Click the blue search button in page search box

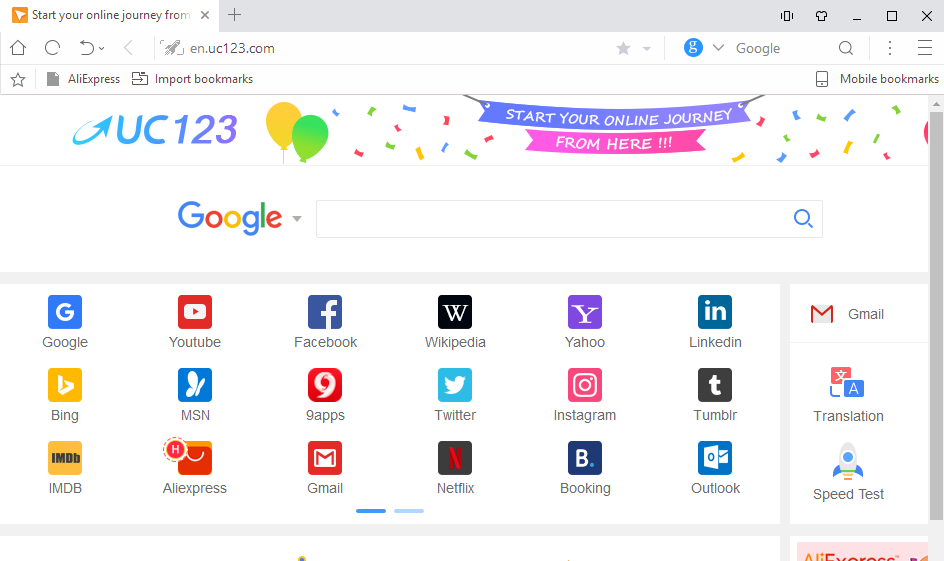tap(803, 219)
